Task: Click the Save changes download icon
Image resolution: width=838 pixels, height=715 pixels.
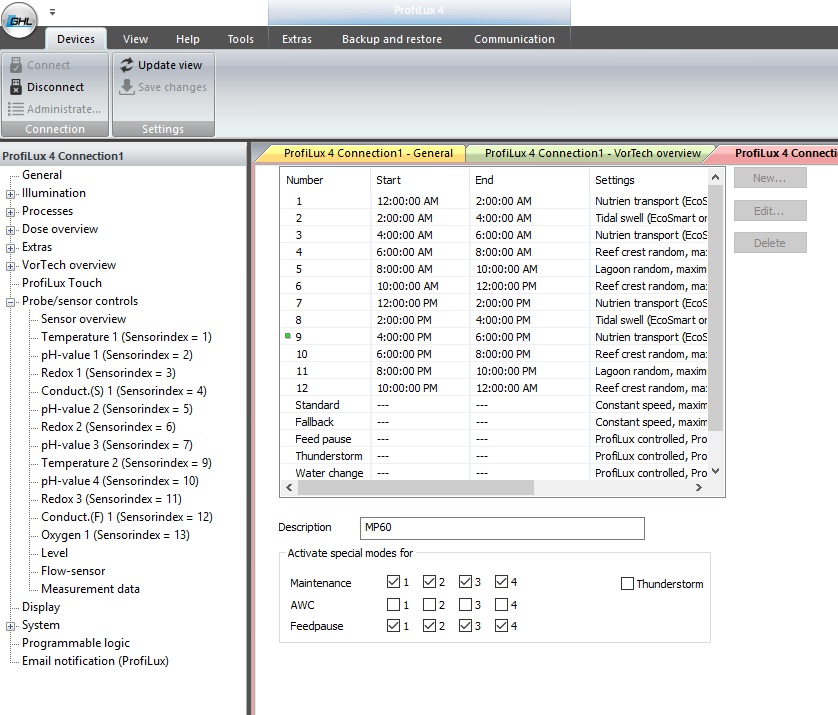Action: 127,87
